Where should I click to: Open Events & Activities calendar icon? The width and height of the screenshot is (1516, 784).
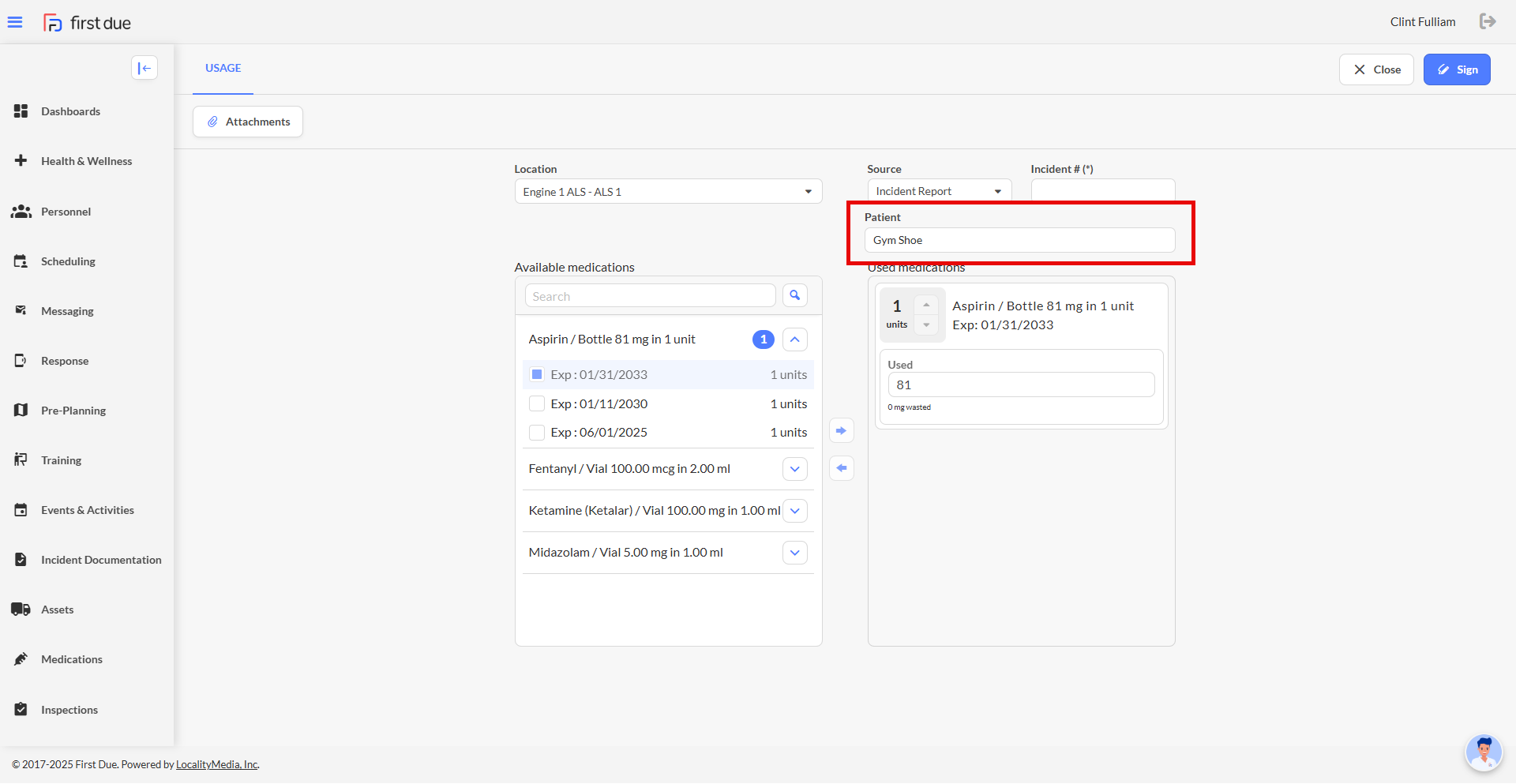click(x=21, y=510)
